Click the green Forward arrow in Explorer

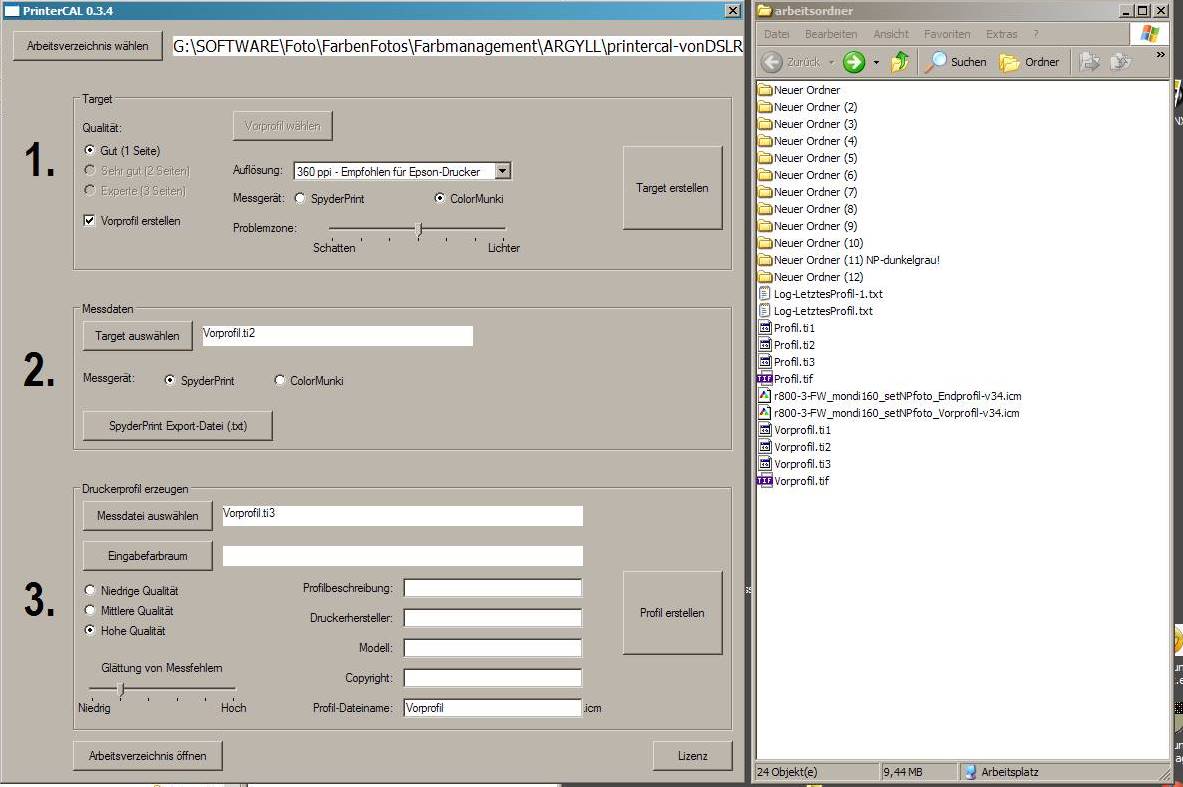[853, 62]
